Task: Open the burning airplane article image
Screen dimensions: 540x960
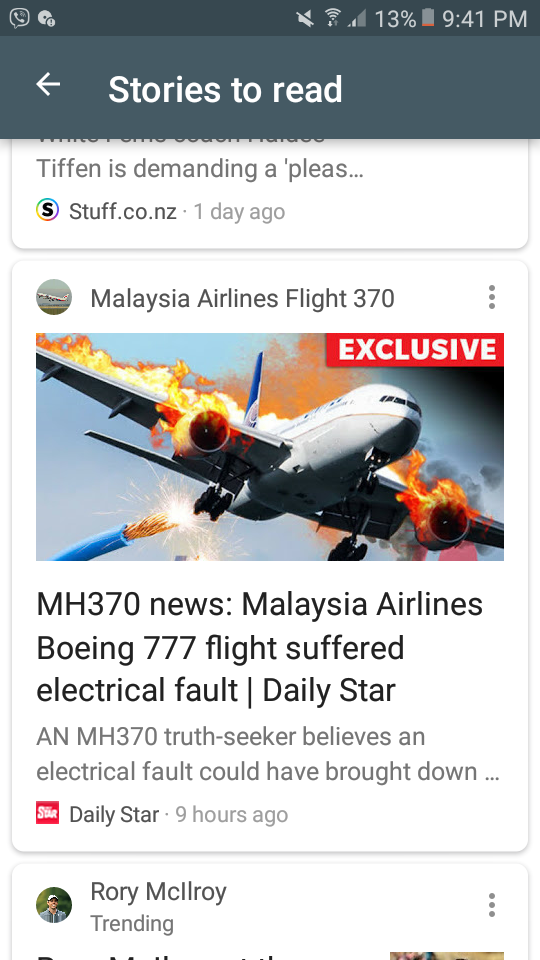Action: [x=270, y=447]
